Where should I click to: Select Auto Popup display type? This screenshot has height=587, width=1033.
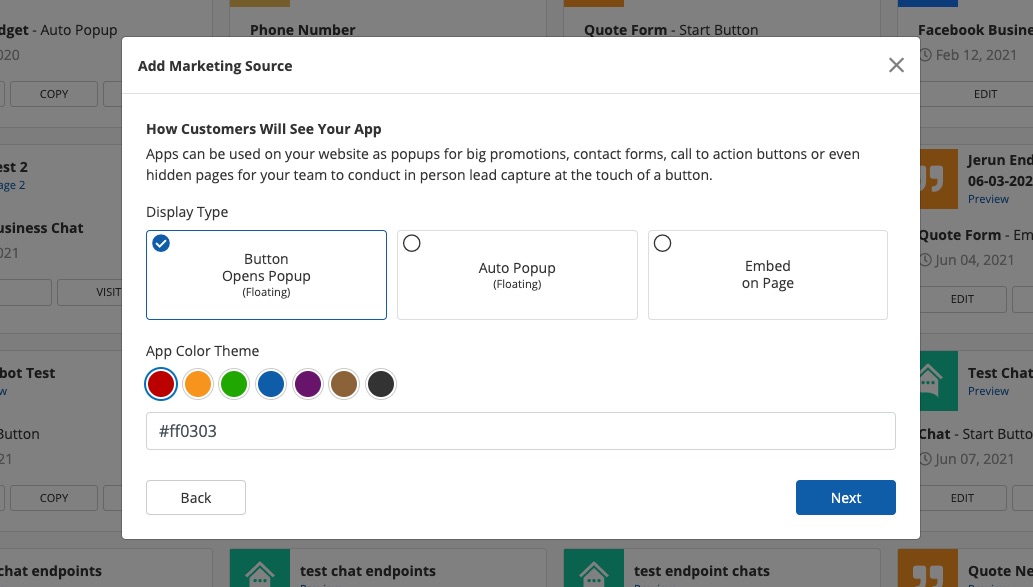[517, 275]
